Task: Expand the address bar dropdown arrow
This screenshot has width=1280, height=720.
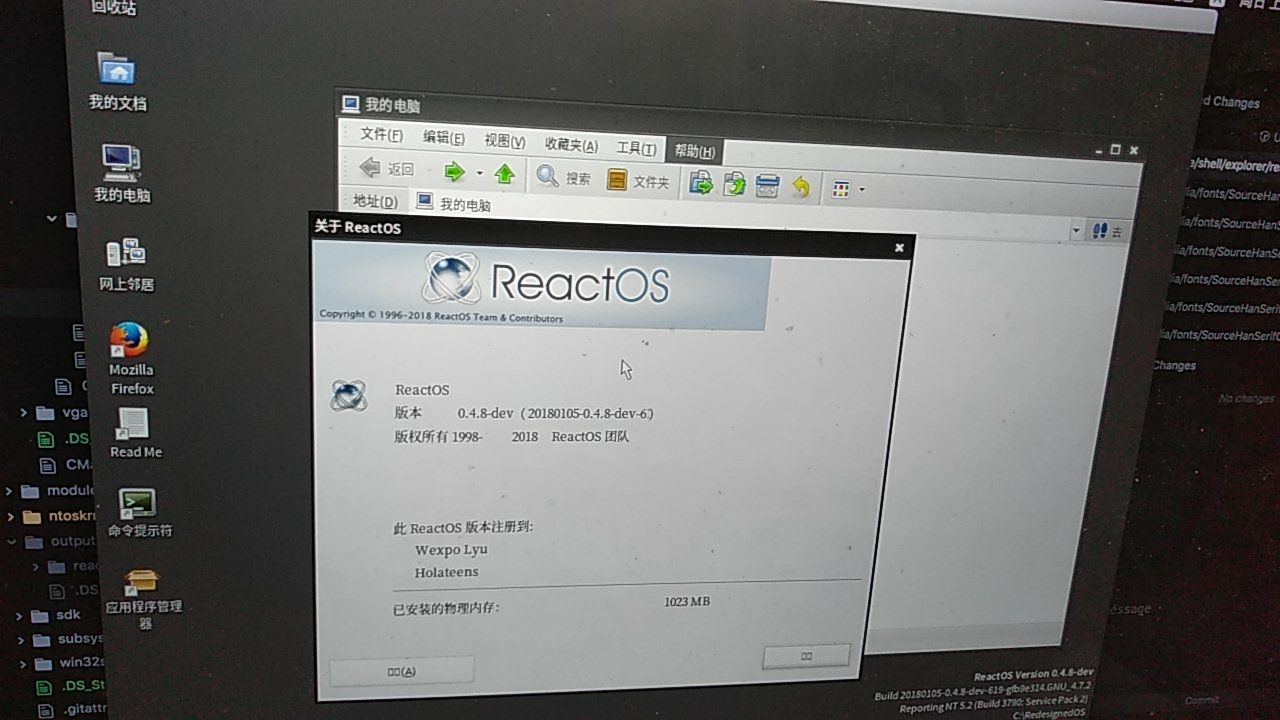Action: [1076, 231]
